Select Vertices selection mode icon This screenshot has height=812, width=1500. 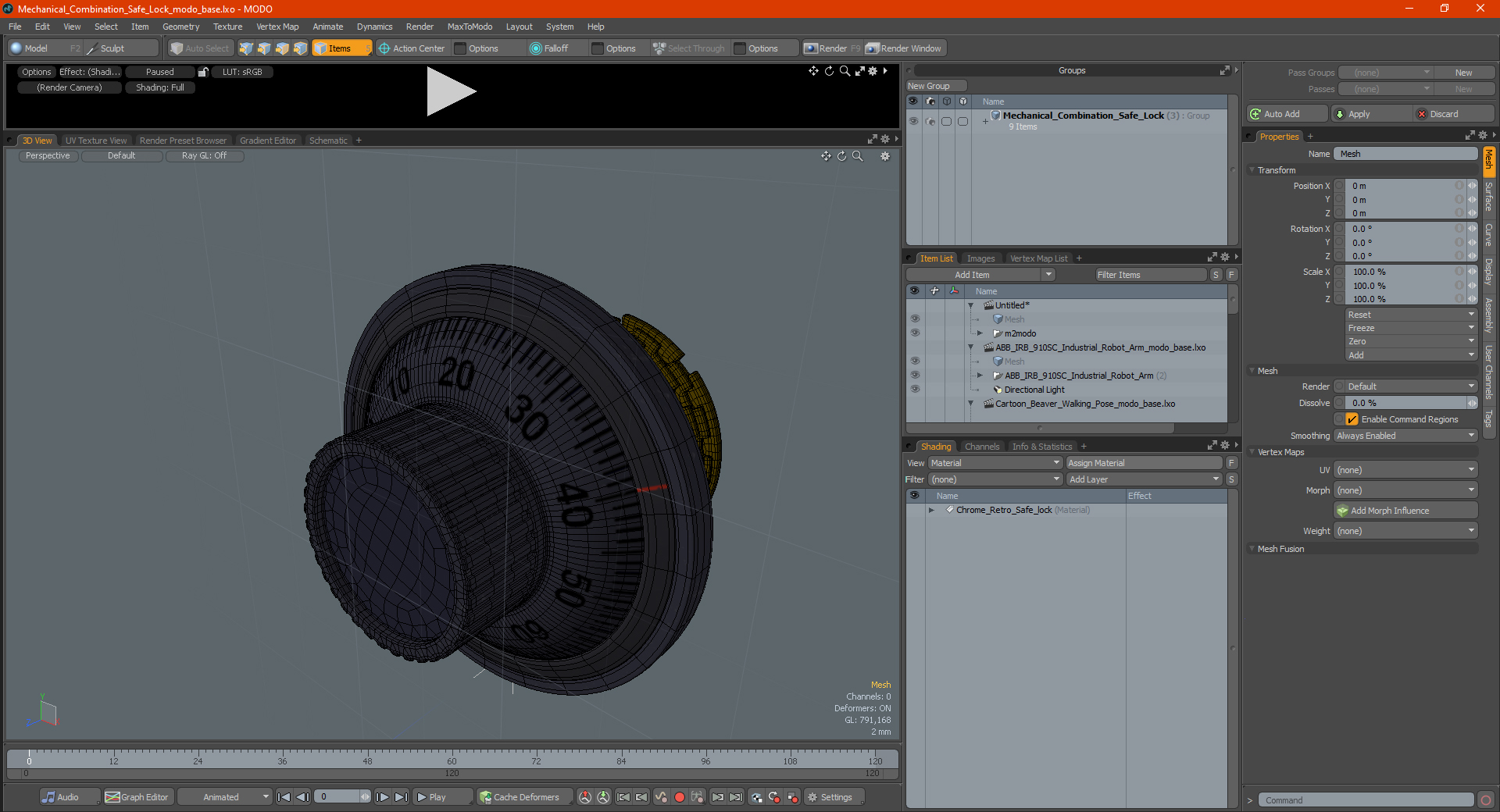[x=246, y=48]
